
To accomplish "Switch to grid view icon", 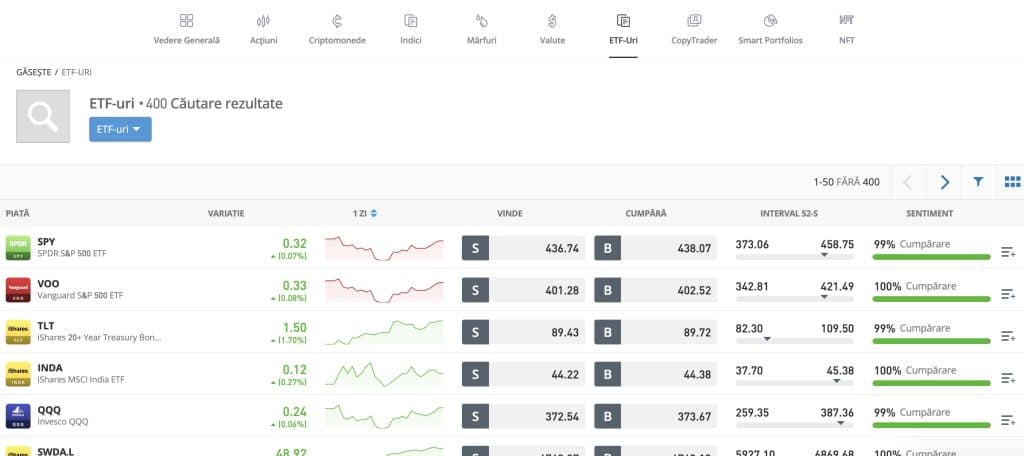I will [1012, 182].
